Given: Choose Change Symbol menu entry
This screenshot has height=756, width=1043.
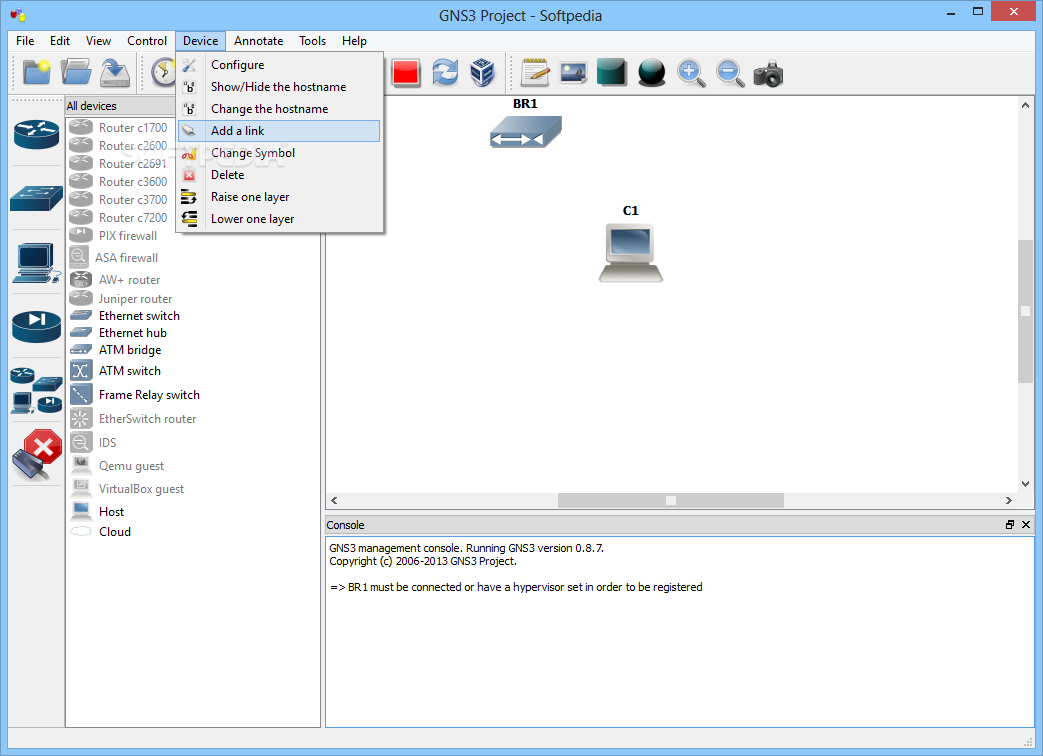Looking at the screenshot, I should pyautogui.click(x=279, y=153).
